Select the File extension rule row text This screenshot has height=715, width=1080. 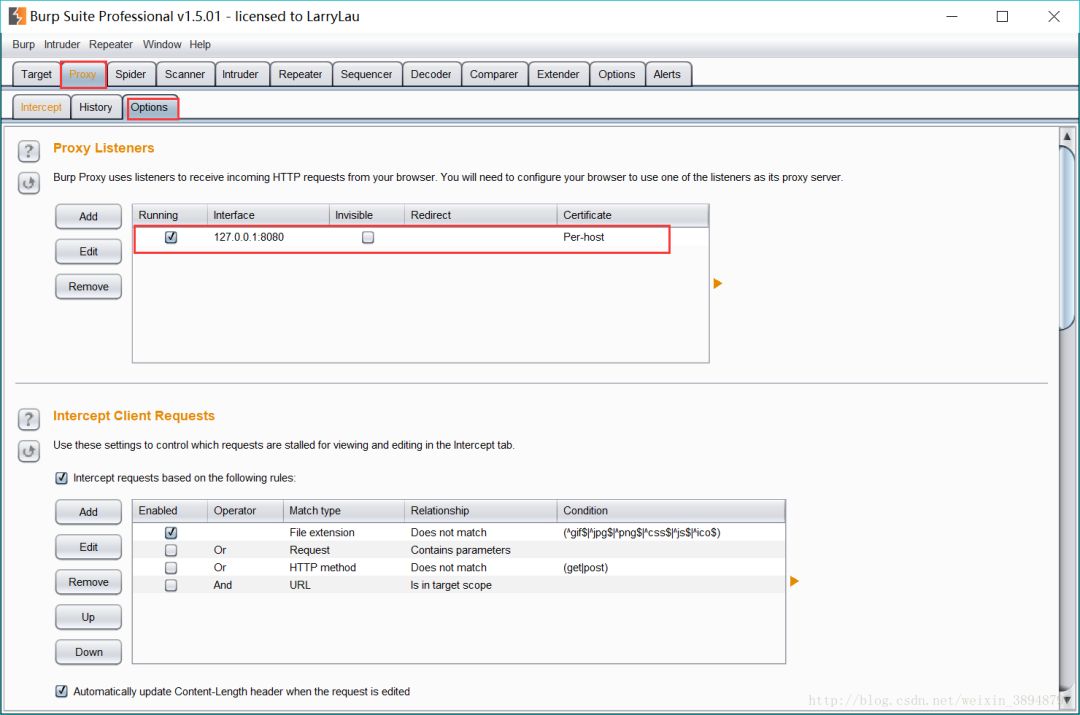tap(322, 532)
